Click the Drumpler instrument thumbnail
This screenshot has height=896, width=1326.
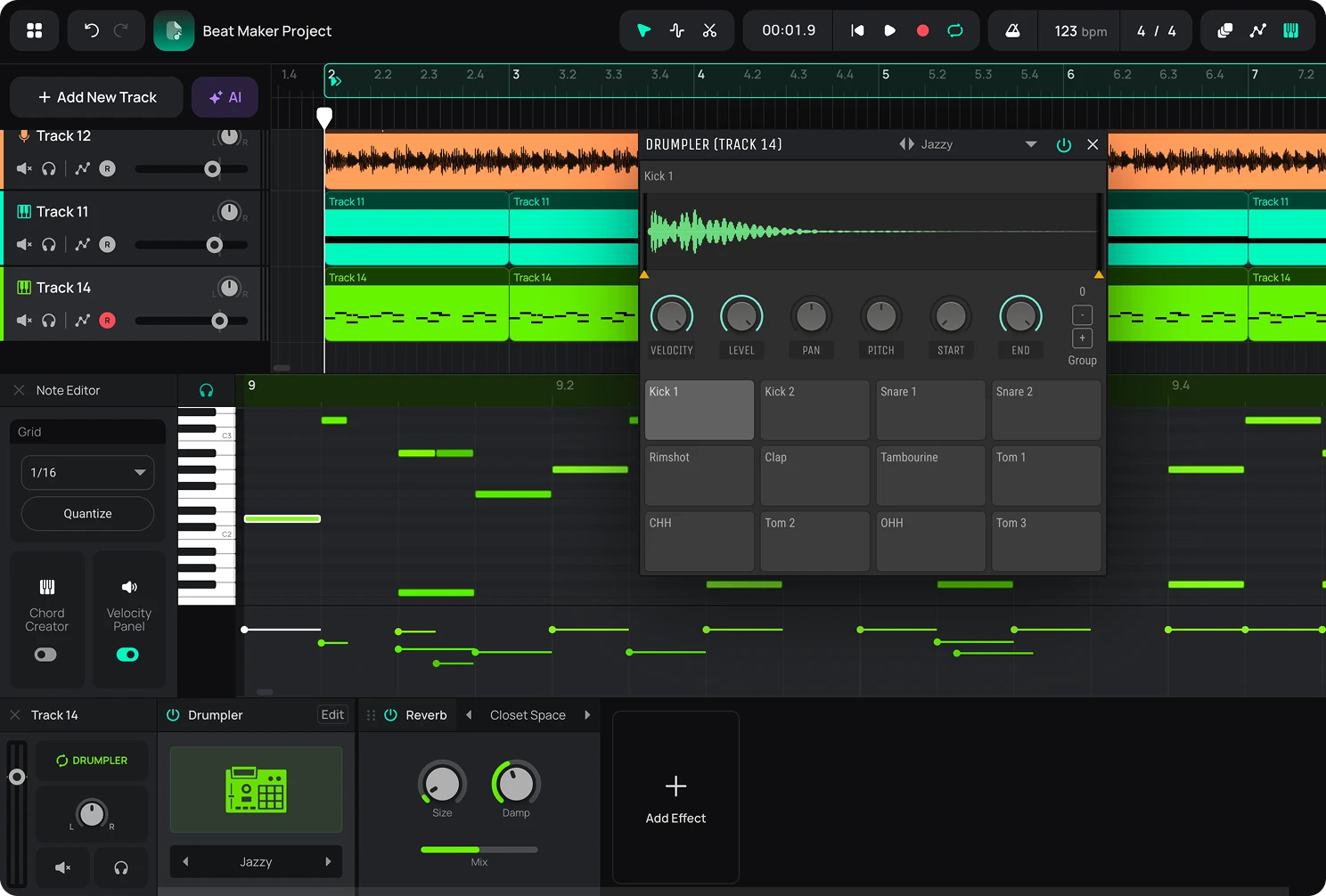(256, 789)
